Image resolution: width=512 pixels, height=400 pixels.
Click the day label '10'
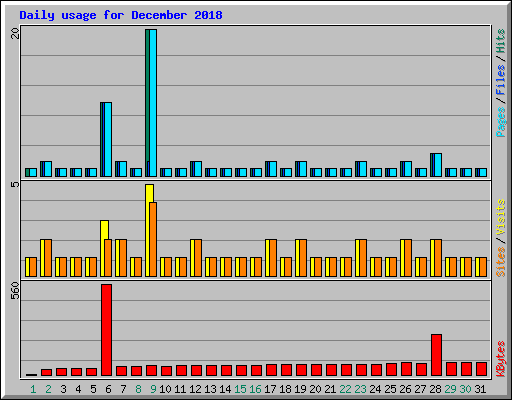[165, 389]
